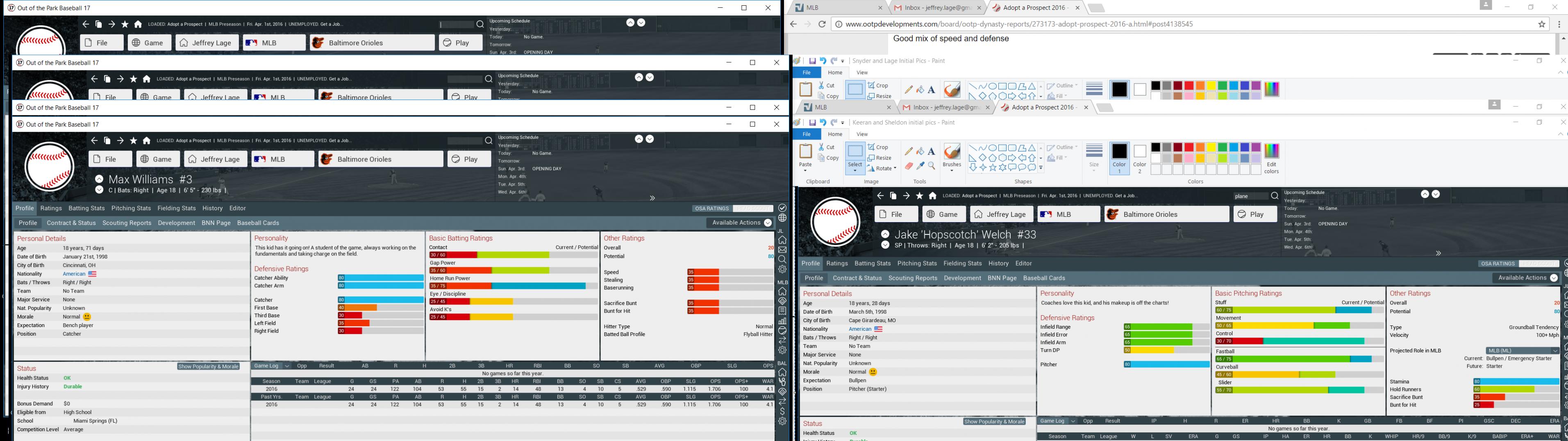Select the Magnifier tool in Keeran and Sheldon Paint

click(931, 166)
